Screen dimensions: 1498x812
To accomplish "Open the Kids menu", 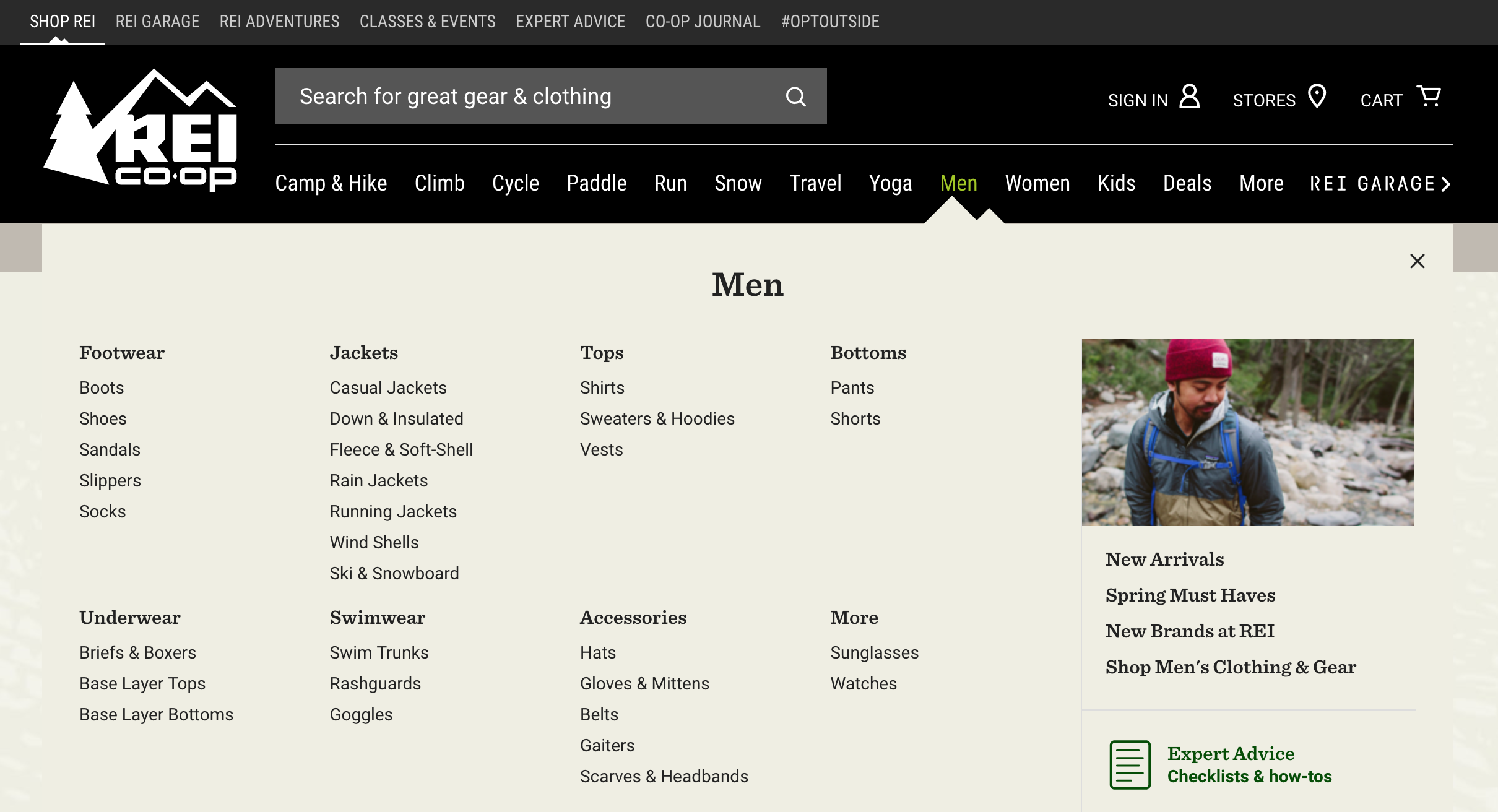I will (x=1116, y=183).
